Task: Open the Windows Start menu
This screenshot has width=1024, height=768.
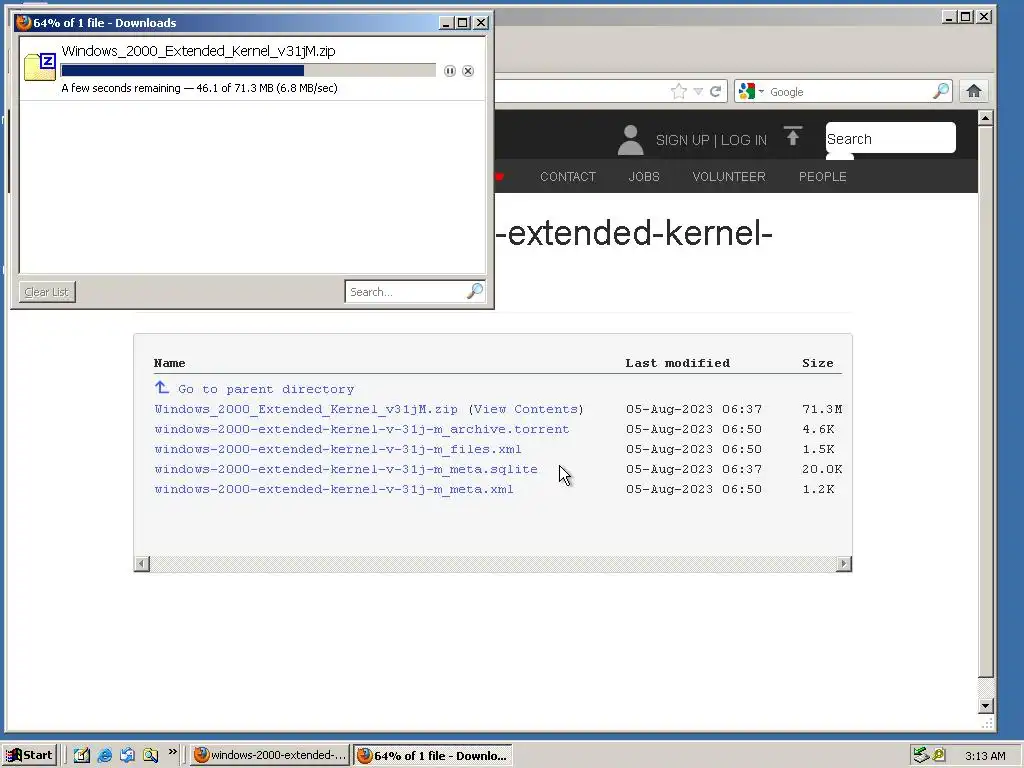Action: pos(29,755)
